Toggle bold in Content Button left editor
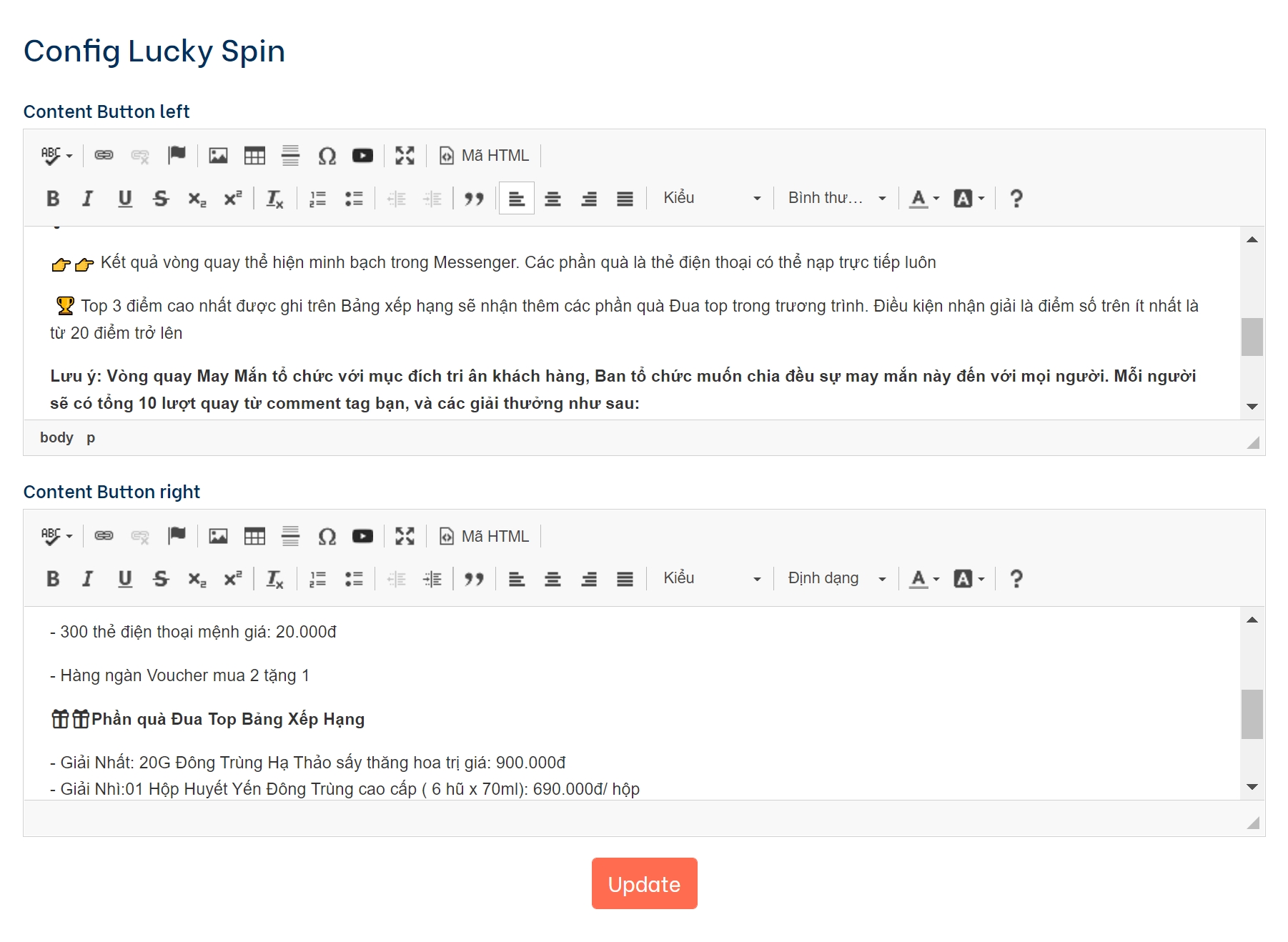Image resolution: width=1288 pixels, height=942 pixels. 53,199
